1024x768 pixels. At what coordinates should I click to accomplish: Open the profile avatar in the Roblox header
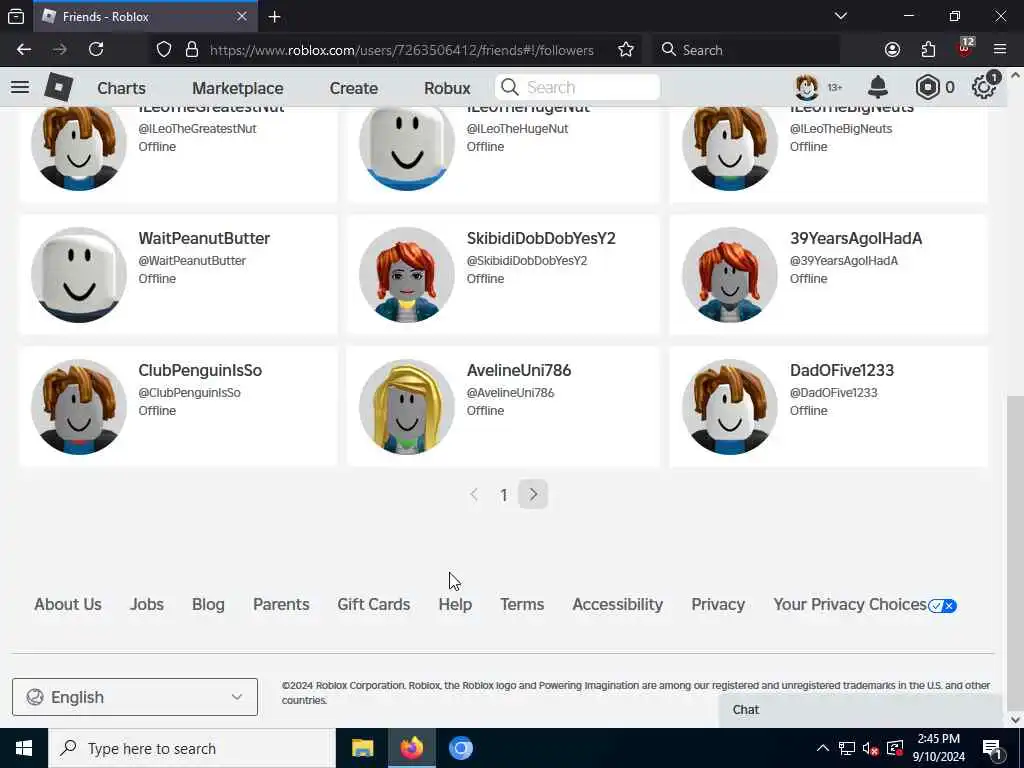(807, 87)
